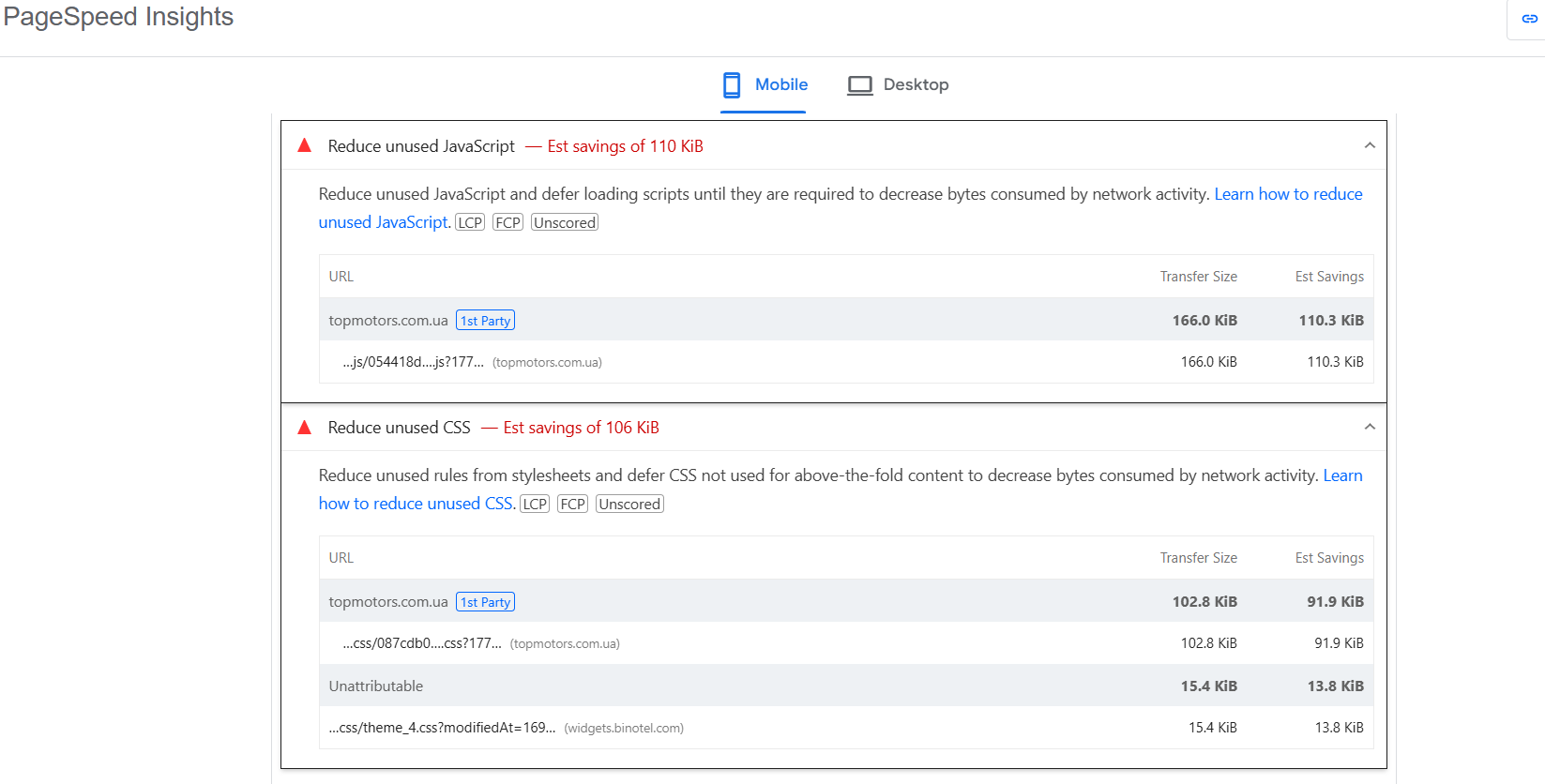Image resolution: width=1545 pixels, height=784 pixels.
Task: Click the Desktop monitor icon
Action: [x=859, y=85]
